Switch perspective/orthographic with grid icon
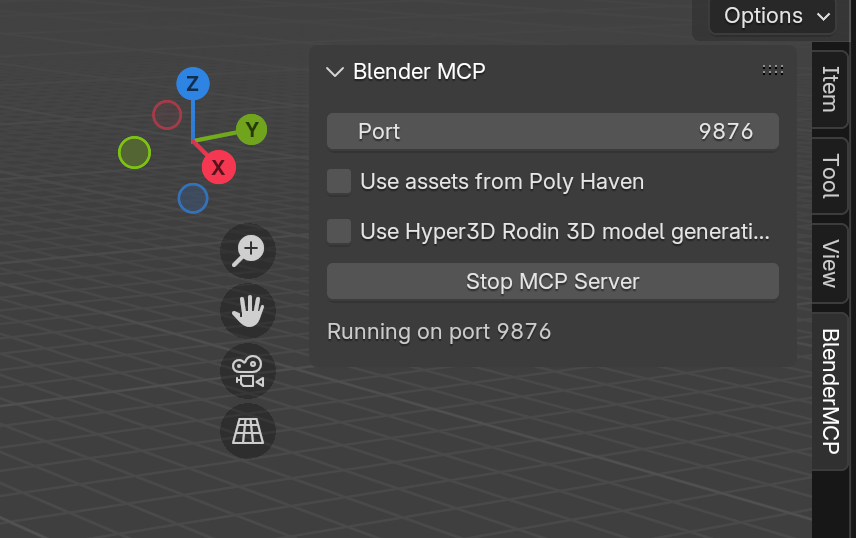Image resolution: width=856 pixels, height=538 pixels. coord(248,431)
